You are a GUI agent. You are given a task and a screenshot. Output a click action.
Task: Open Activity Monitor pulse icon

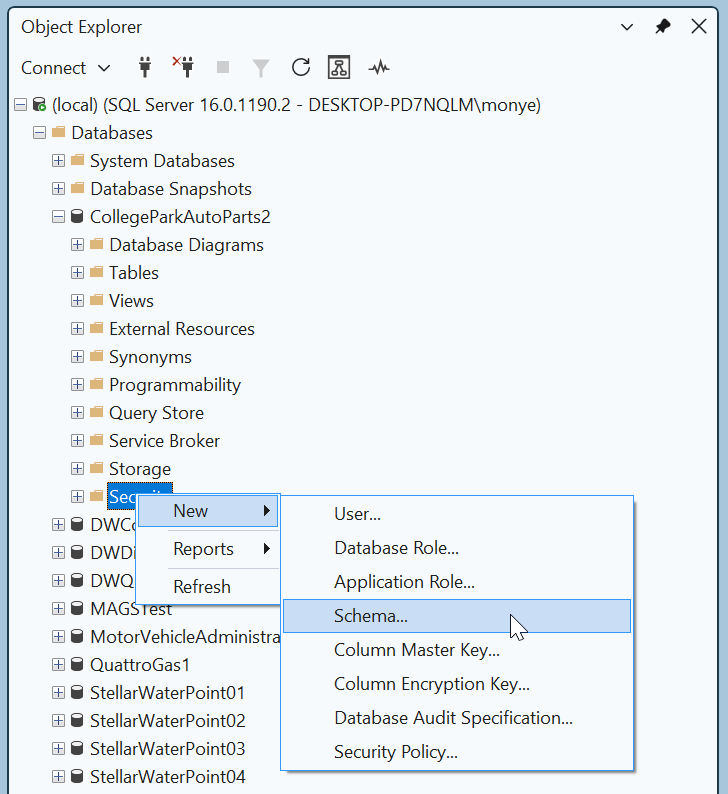click(x=379, y=67)
